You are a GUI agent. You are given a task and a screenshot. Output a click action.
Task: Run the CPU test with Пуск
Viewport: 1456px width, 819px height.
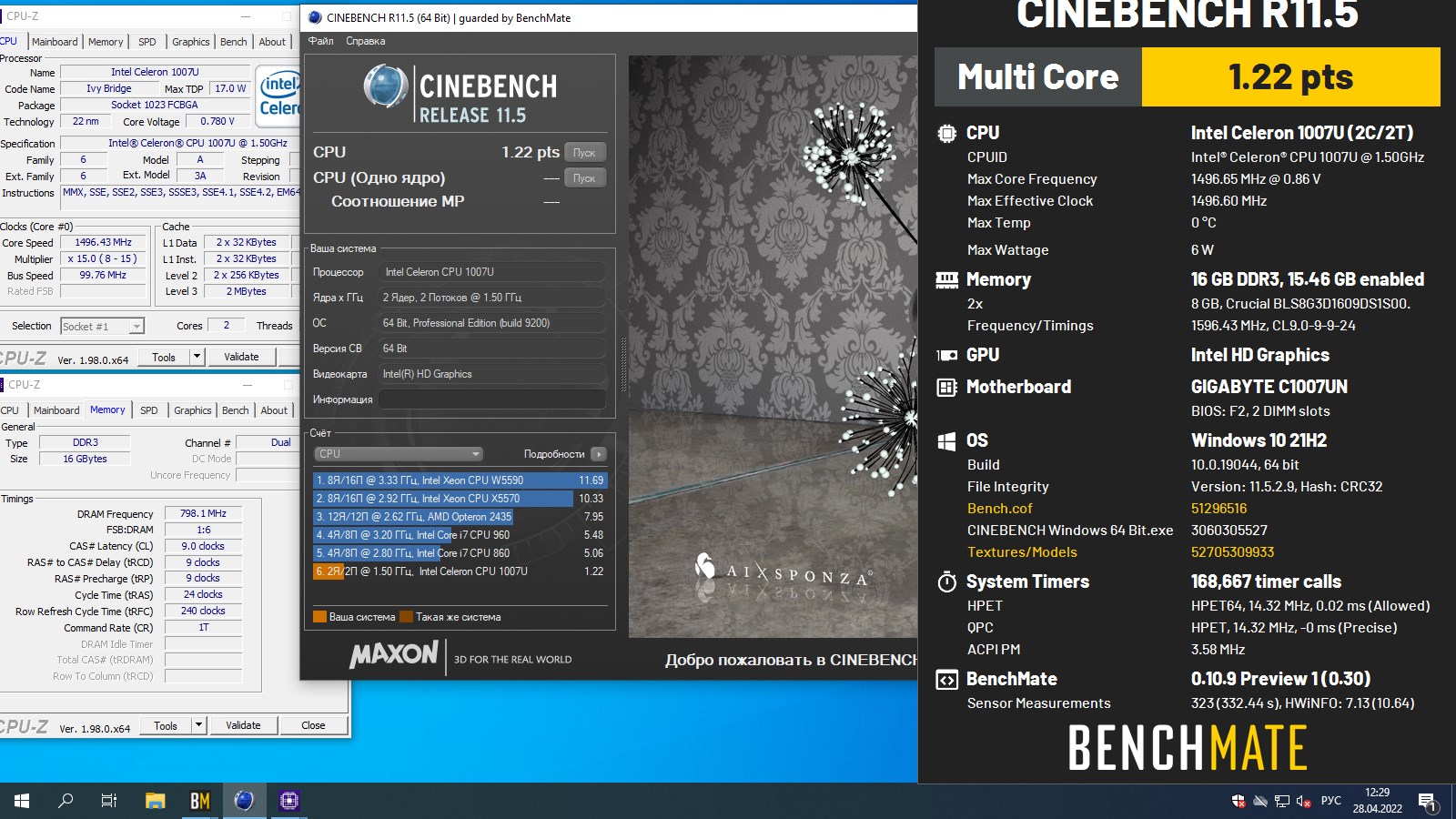(x=584, y=152)
